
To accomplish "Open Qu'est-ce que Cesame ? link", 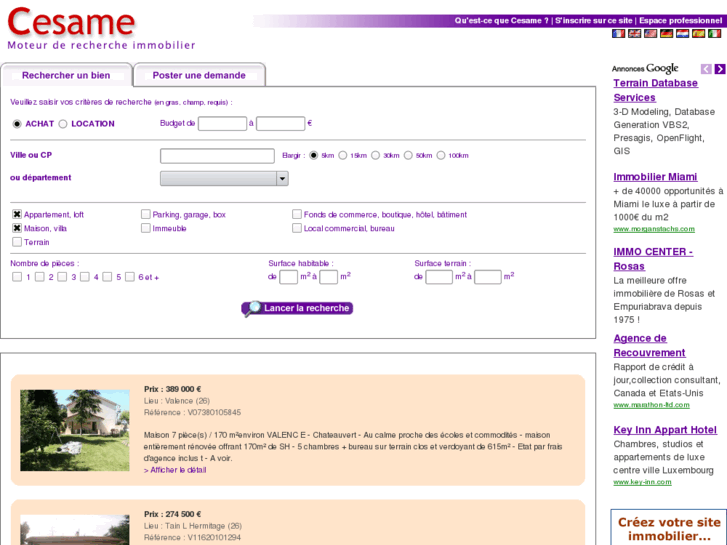I will [x=502, y=20].
